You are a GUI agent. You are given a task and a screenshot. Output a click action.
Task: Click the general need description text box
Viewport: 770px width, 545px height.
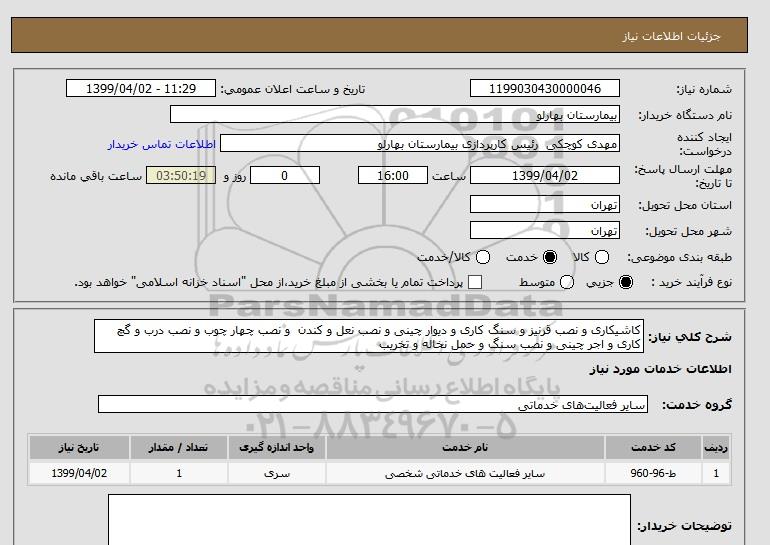369,336
